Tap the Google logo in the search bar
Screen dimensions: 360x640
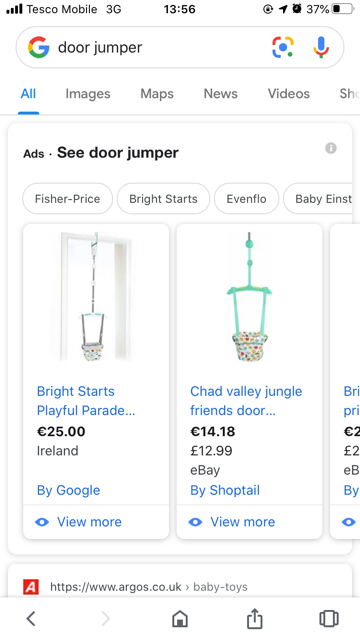[x=39, y=47]
